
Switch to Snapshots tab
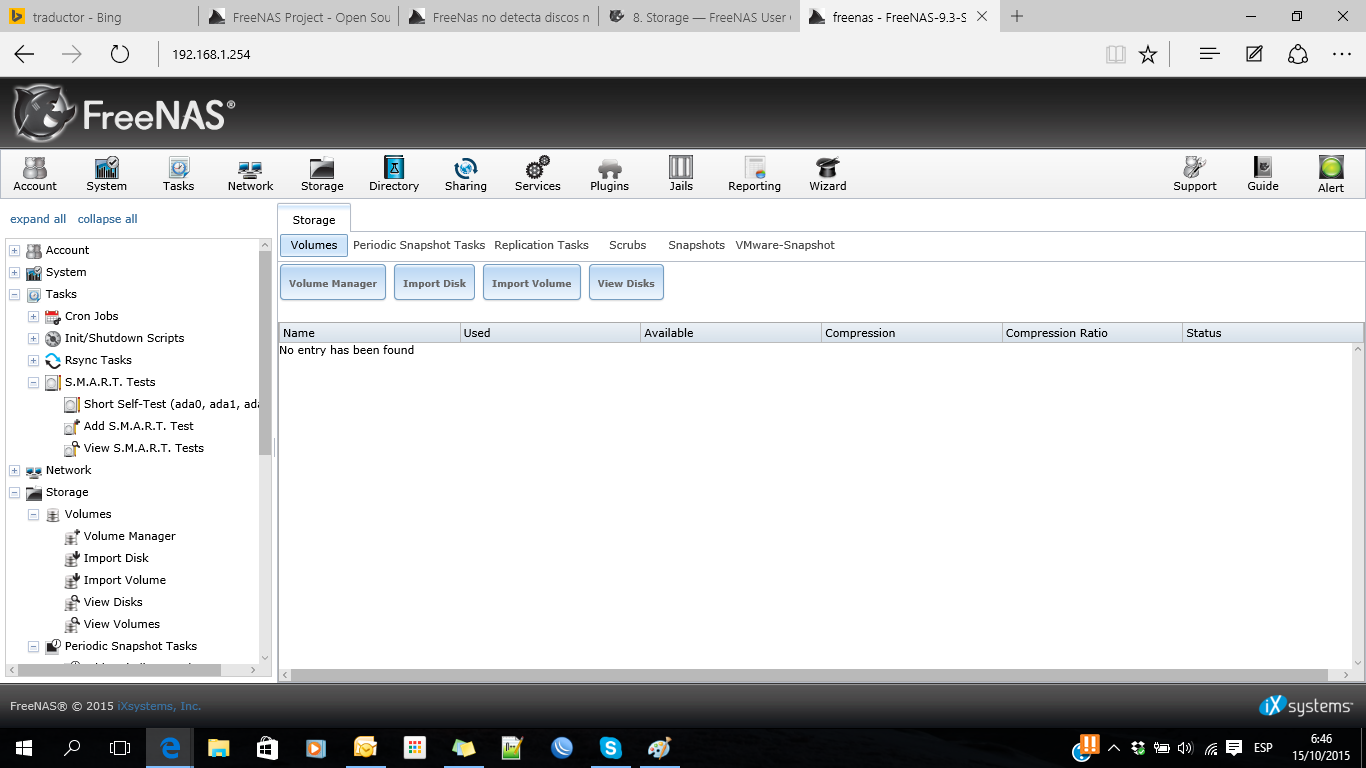click(x=696, y=245)
